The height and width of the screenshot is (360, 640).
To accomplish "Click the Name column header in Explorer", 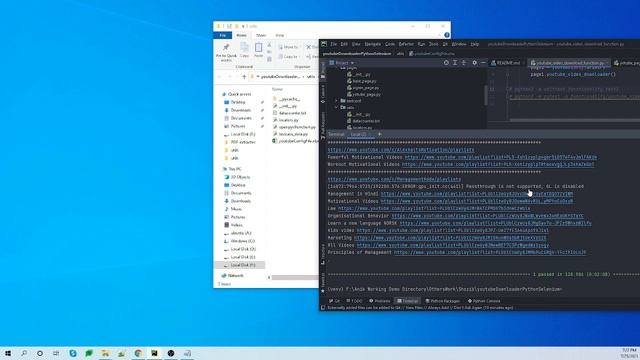I will (278, 89).
